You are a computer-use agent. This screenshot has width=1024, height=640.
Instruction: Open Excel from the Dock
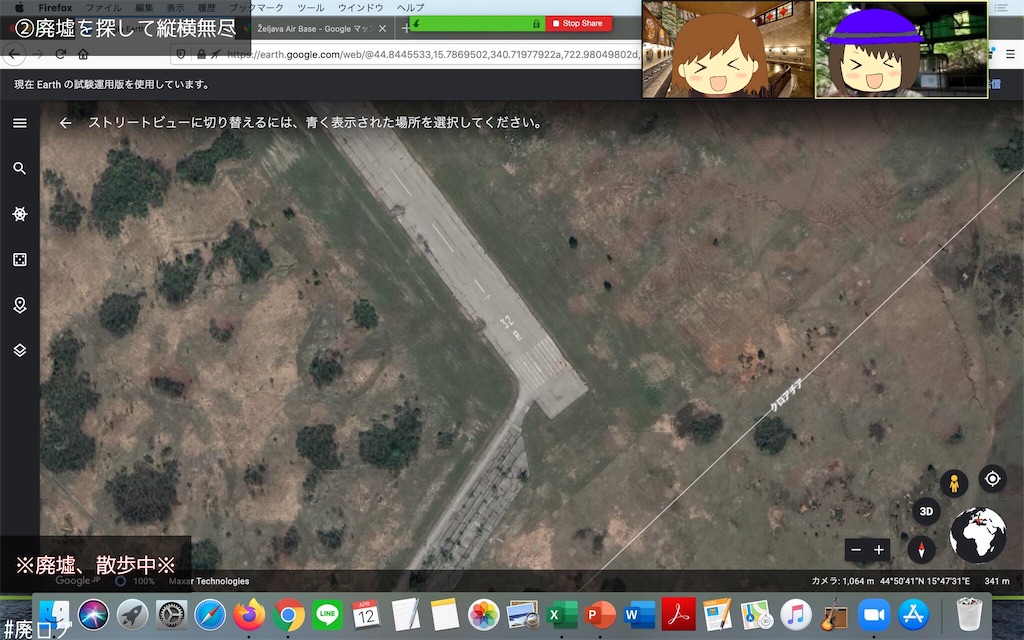tap(562, 615)
